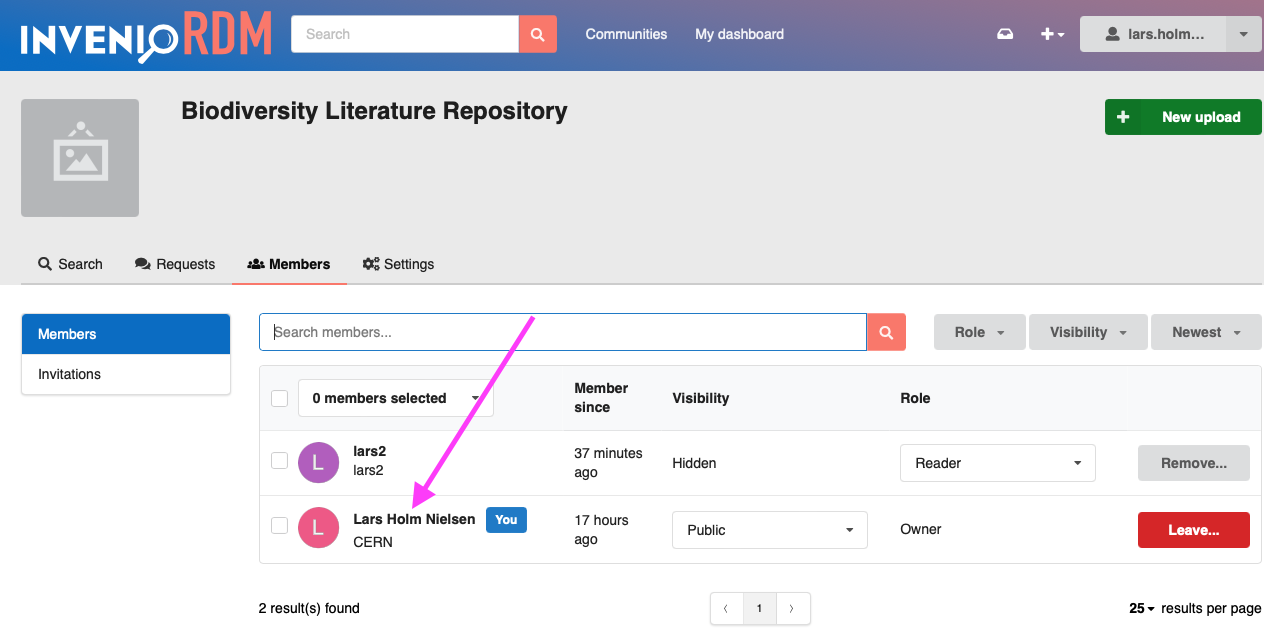Switch to the Requests tab
The height and width of the screenshot is (638, 1264).
174,264
